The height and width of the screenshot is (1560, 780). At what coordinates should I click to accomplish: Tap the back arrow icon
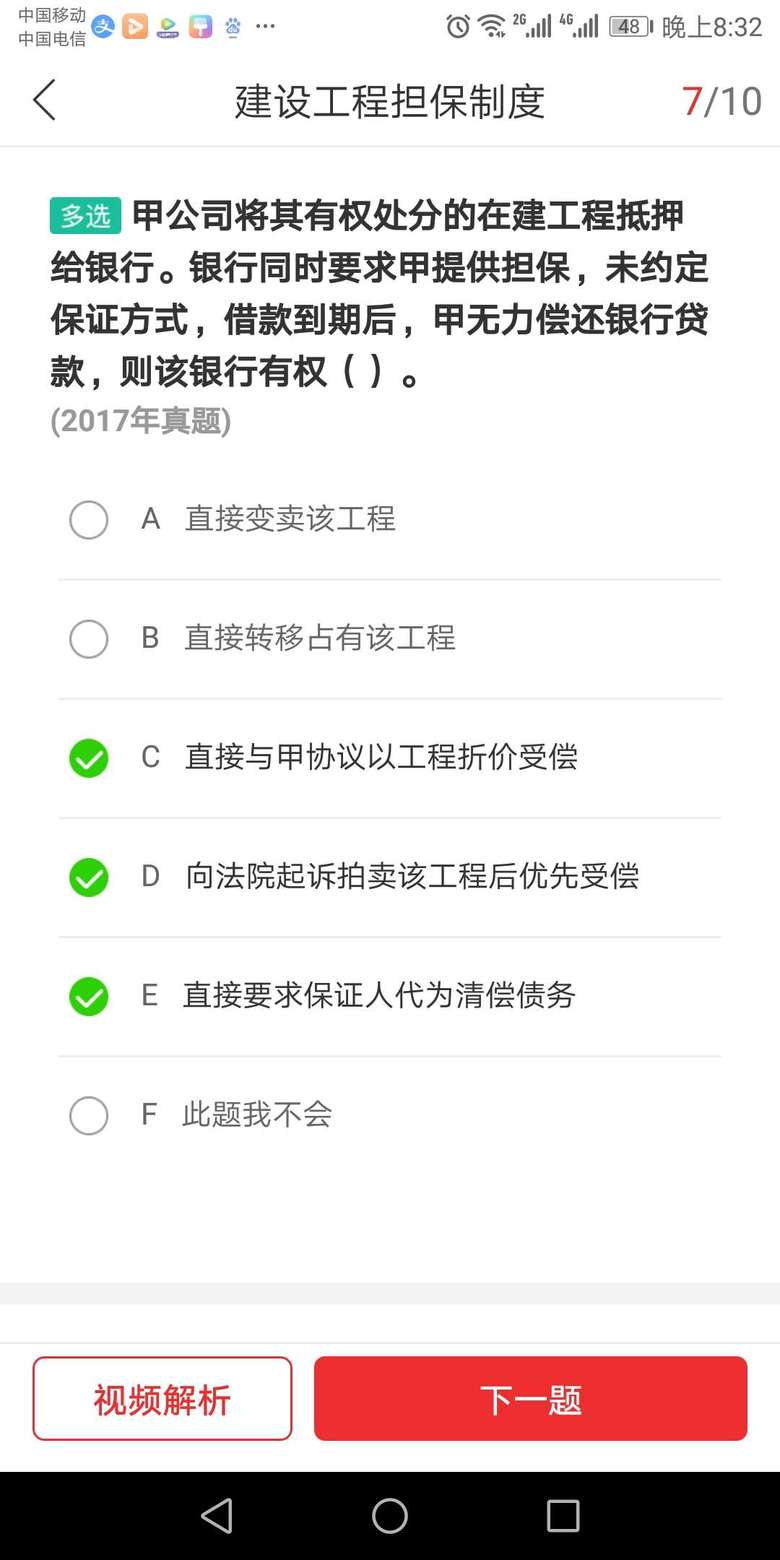(44, 101)
